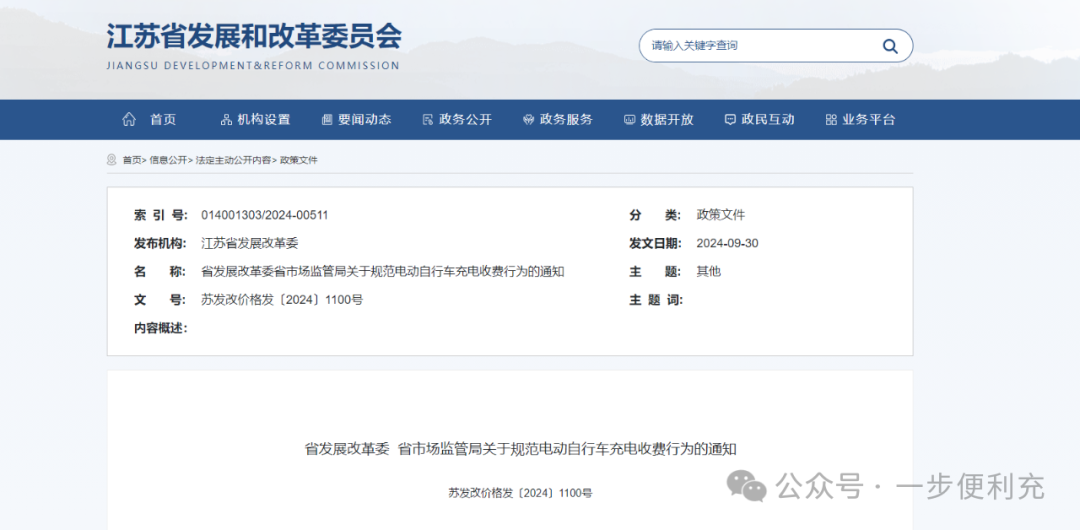Go to 首页 in the breadcrumb

pos(132,160)
